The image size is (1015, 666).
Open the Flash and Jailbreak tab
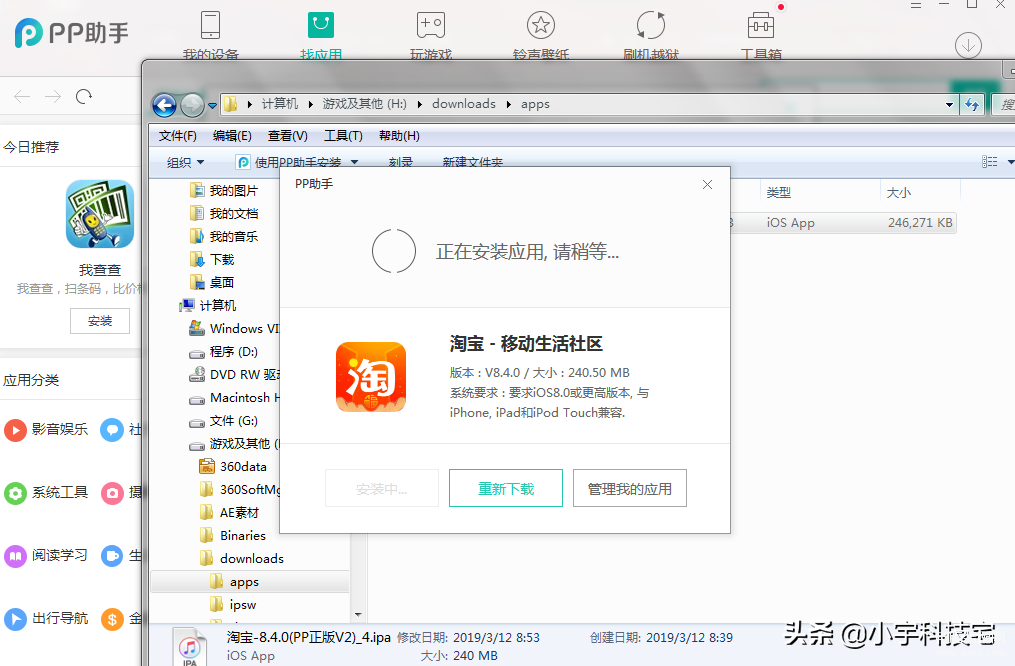coord(651,36)
